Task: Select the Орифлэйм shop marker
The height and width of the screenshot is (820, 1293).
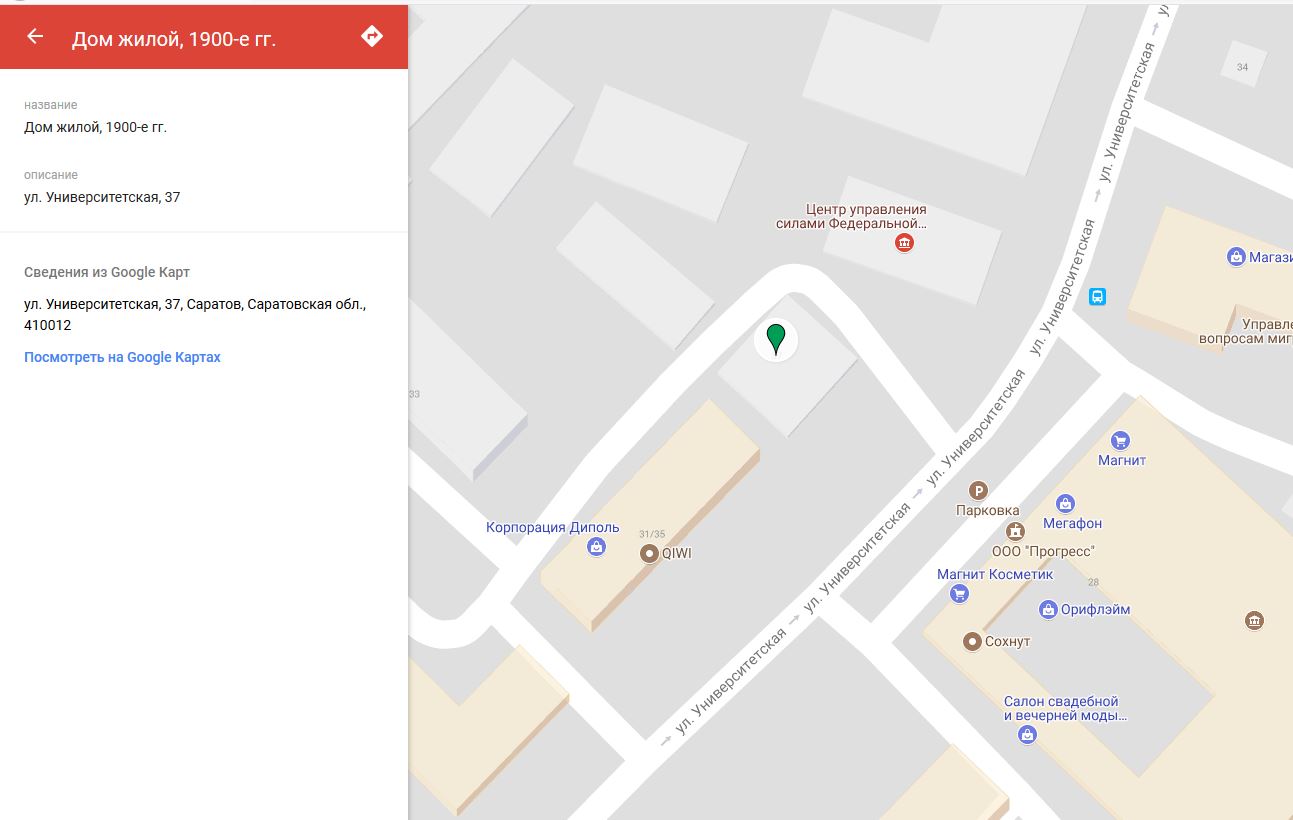Action: (1048, 609)
